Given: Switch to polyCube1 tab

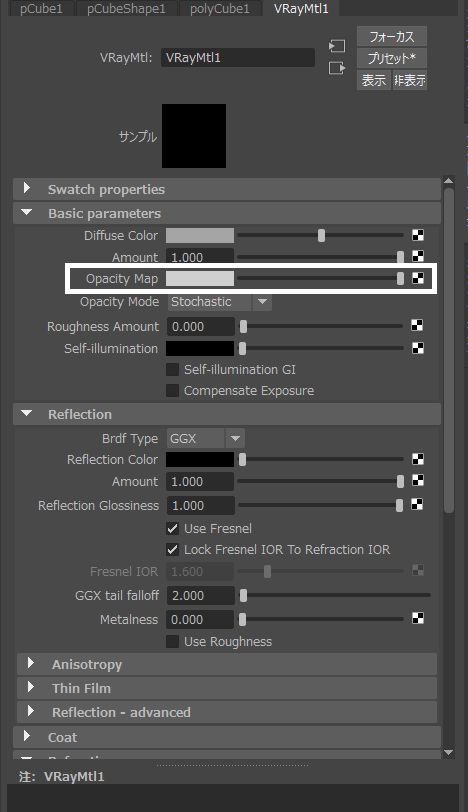Looking at the screenshot, I should (x=220, y=8).
